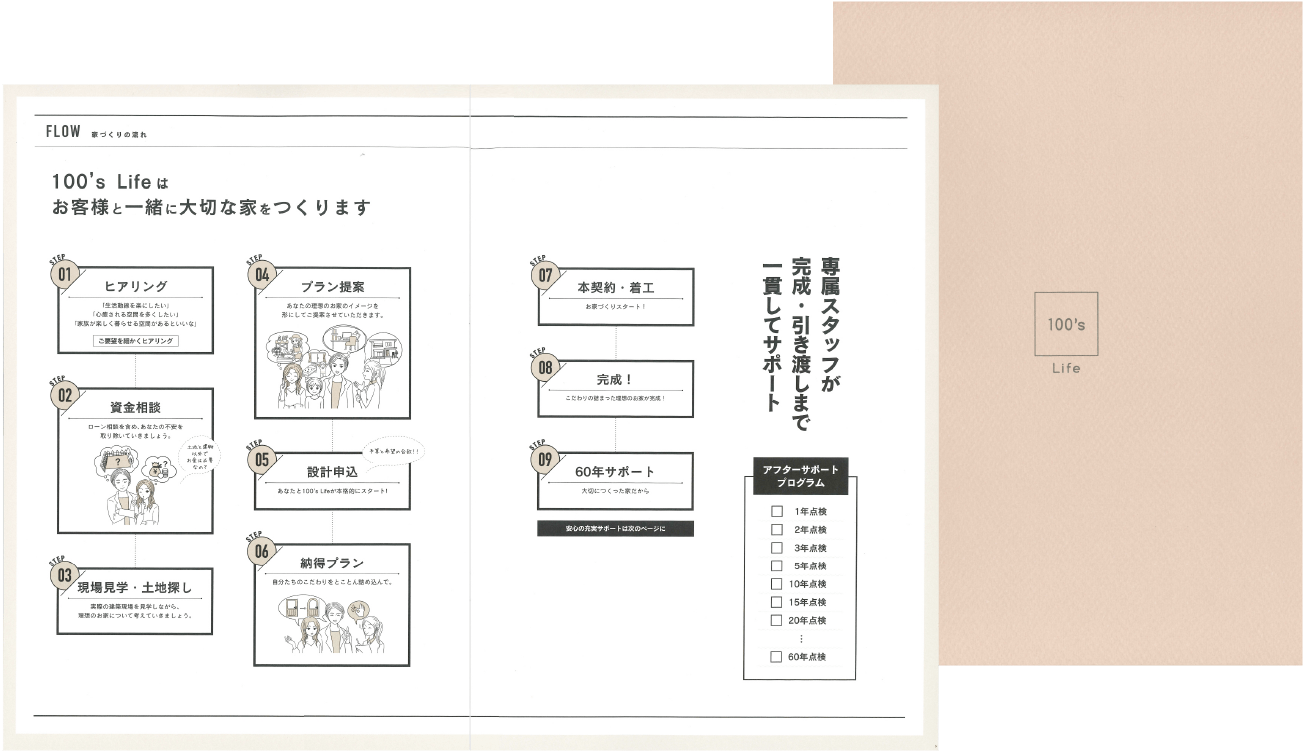The width and height of the screenshot is (1304, 752).
Task: Click the 完成！ step title
Action: click(615, 380)
